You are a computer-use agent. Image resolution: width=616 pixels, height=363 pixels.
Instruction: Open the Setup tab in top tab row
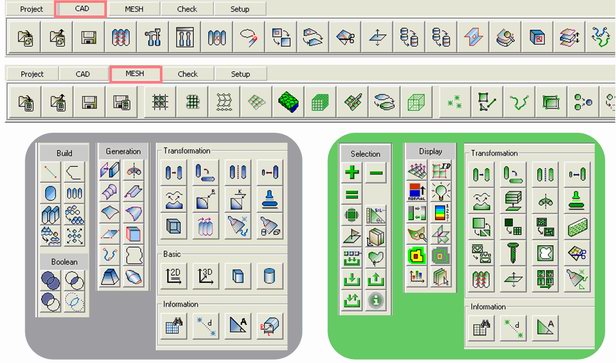click(240, 9)
